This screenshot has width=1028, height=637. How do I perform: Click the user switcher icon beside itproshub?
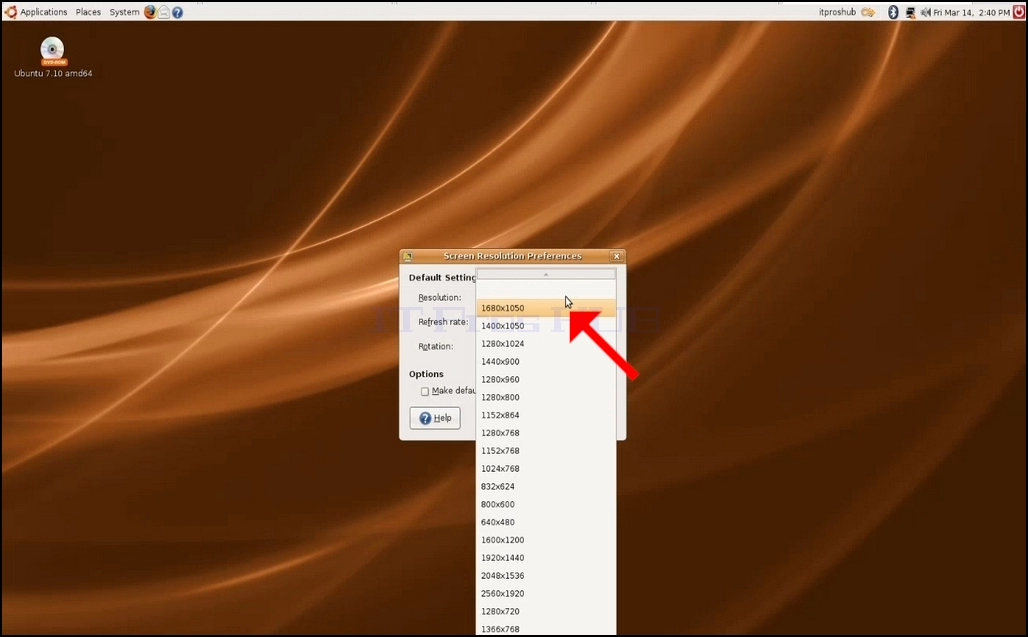click(868, 12)
